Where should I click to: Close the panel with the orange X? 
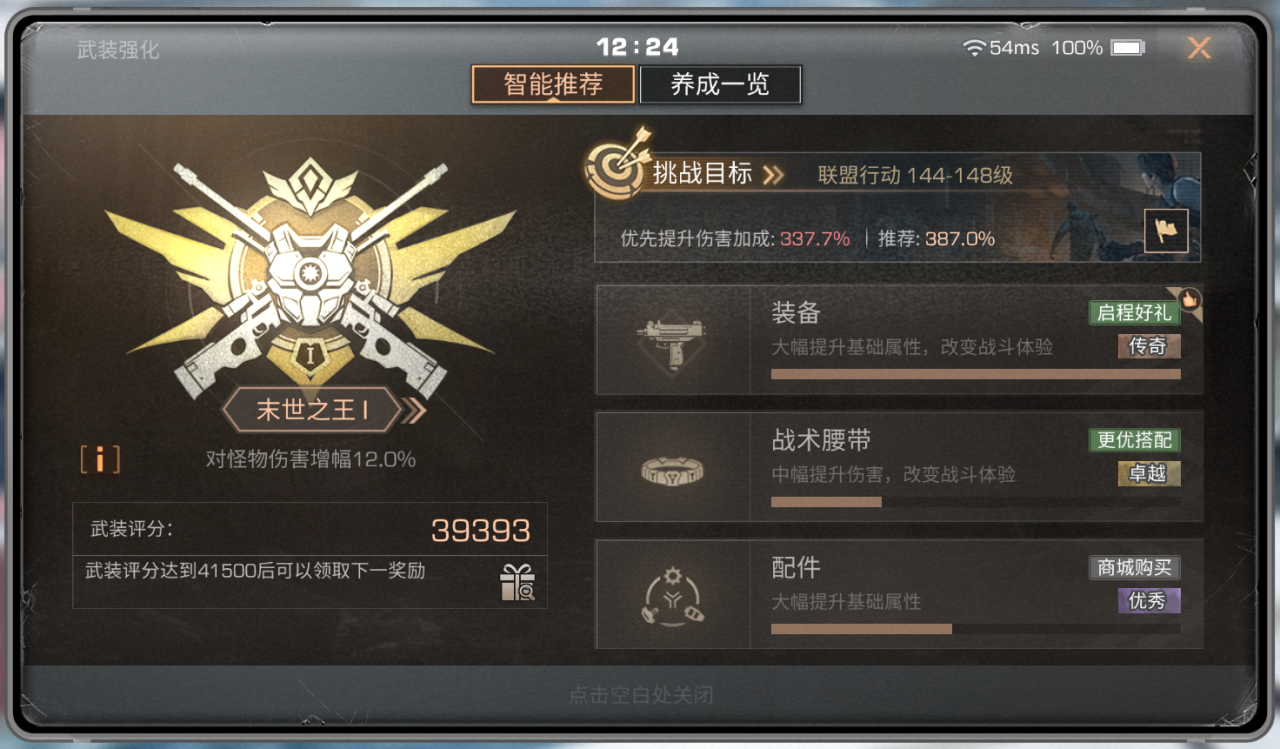coord(1198,47)
